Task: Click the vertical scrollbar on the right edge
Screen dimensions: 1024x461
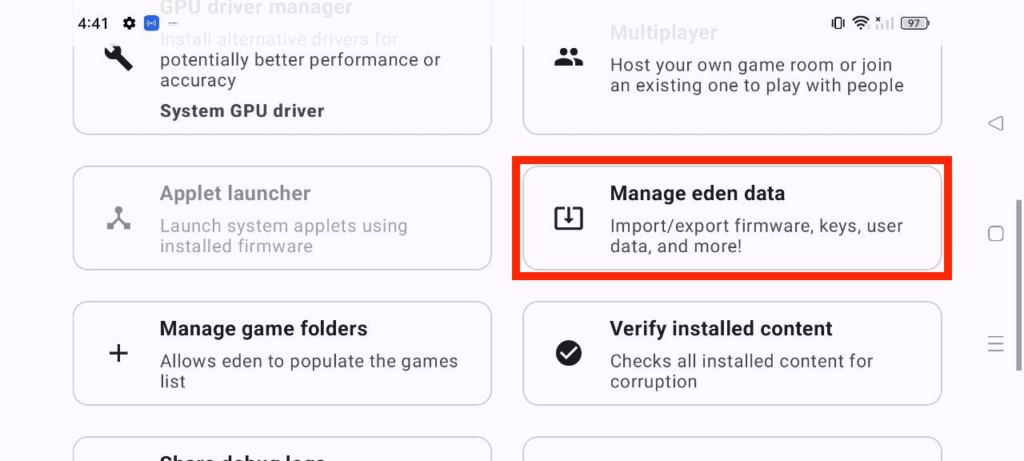Action: [x=1018, y=285]
